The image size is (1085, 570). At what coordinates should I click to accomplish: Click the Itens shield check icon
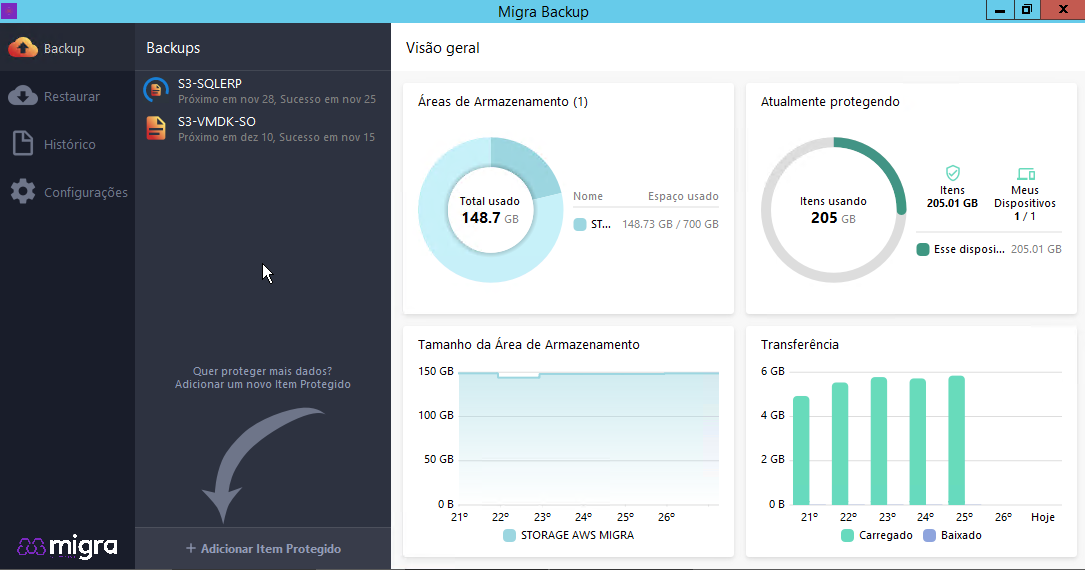tap(952, 173)
